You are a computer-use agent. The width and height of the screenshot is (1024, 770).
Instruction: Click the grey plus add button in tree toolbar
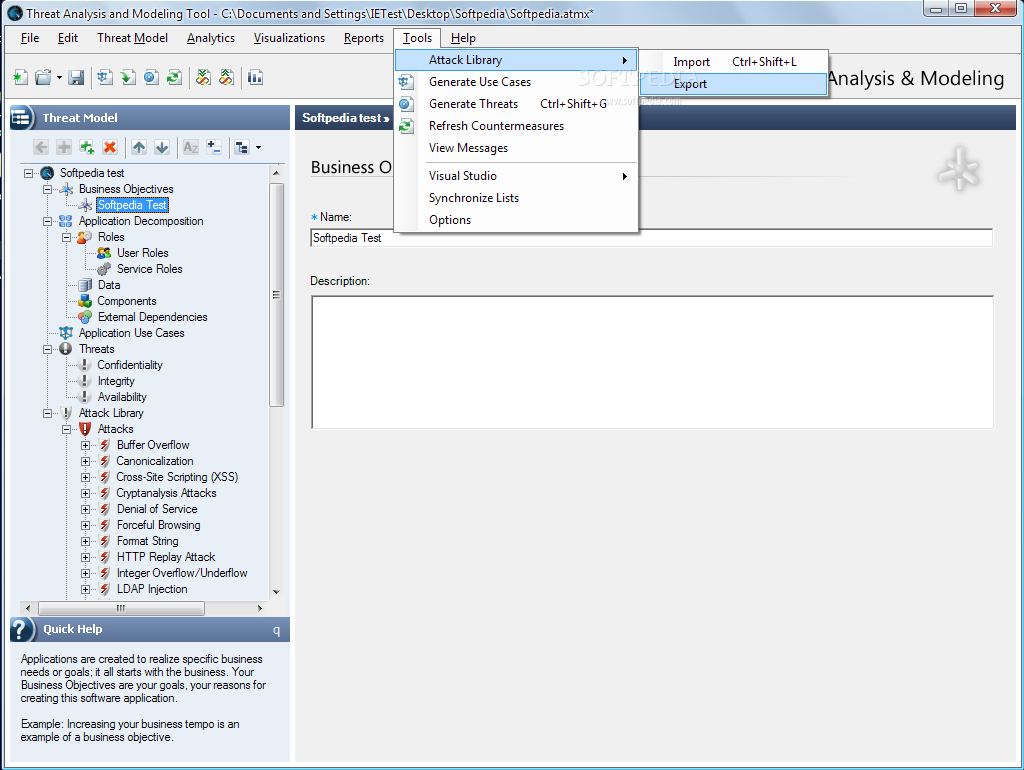point(64,148)
